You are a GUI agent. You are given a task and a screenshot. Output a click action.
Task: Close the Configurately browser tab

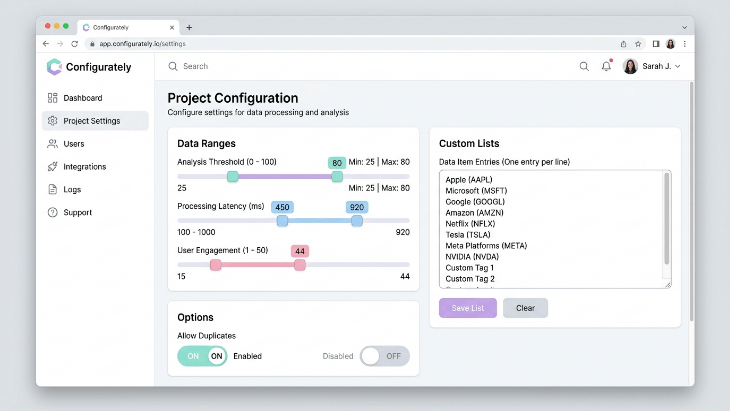(172, 27)
